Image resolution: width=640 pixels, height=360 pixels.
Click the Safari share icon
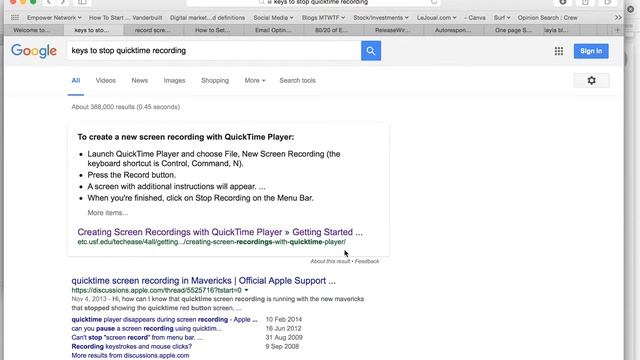[585, 2]
